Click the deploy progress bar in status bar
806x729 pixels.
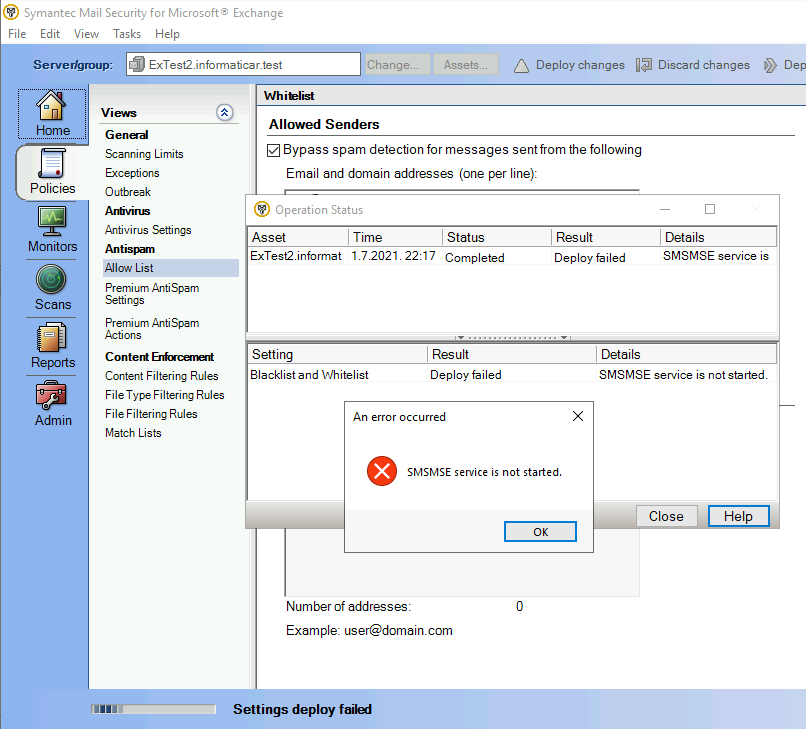153,709
